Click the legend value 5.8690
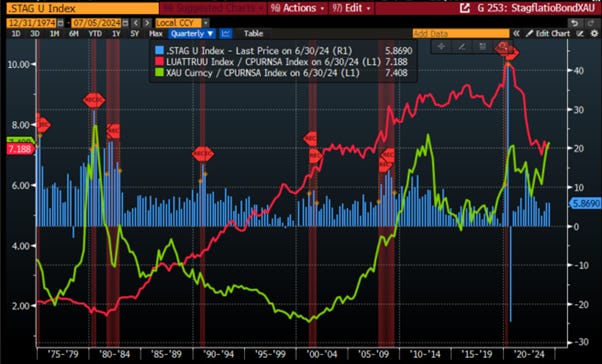 (399, 51)
